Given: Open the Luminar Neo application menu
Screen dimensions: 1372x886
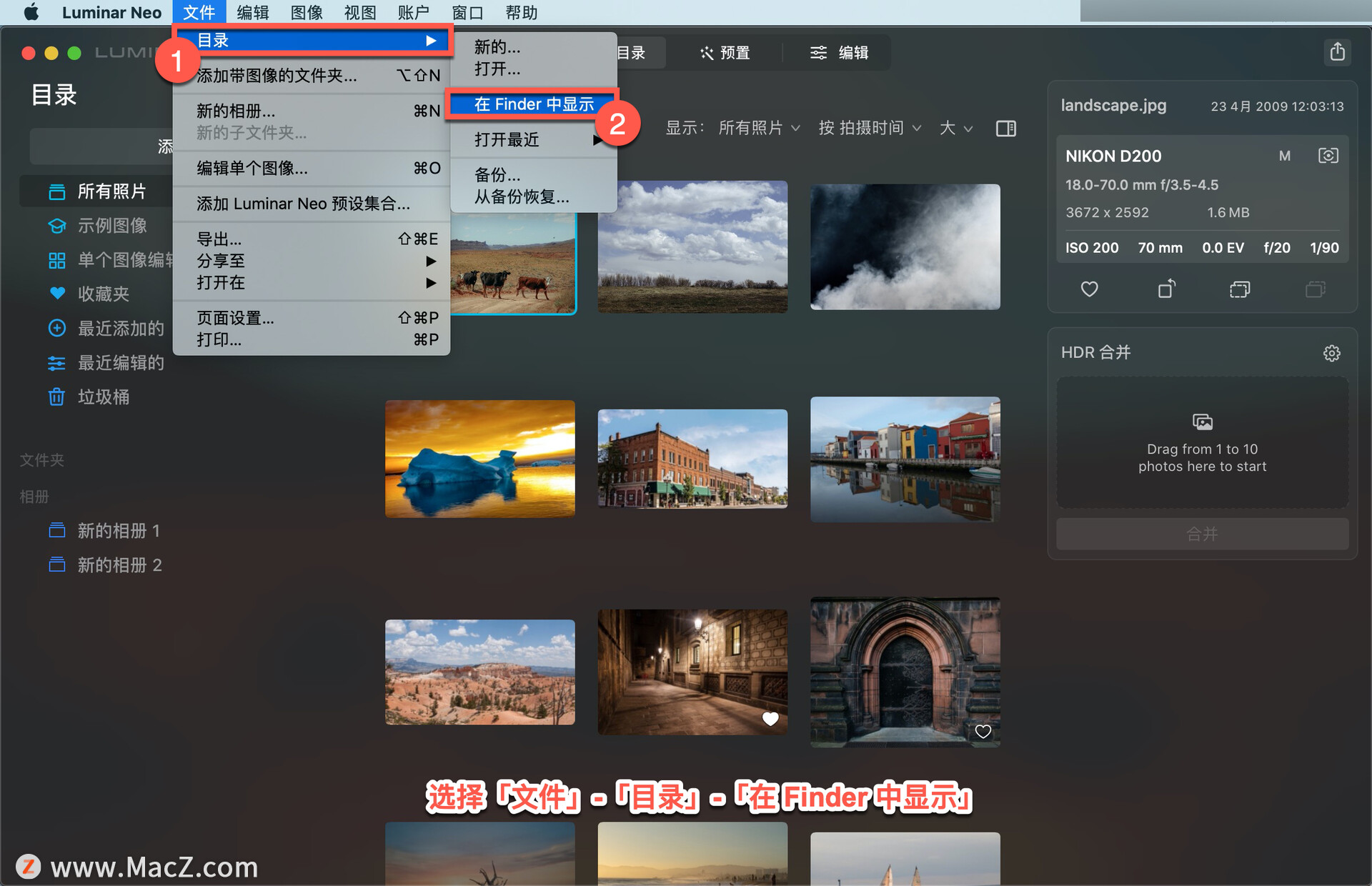Looking at the screenshot, I should [x=111, y=12].
